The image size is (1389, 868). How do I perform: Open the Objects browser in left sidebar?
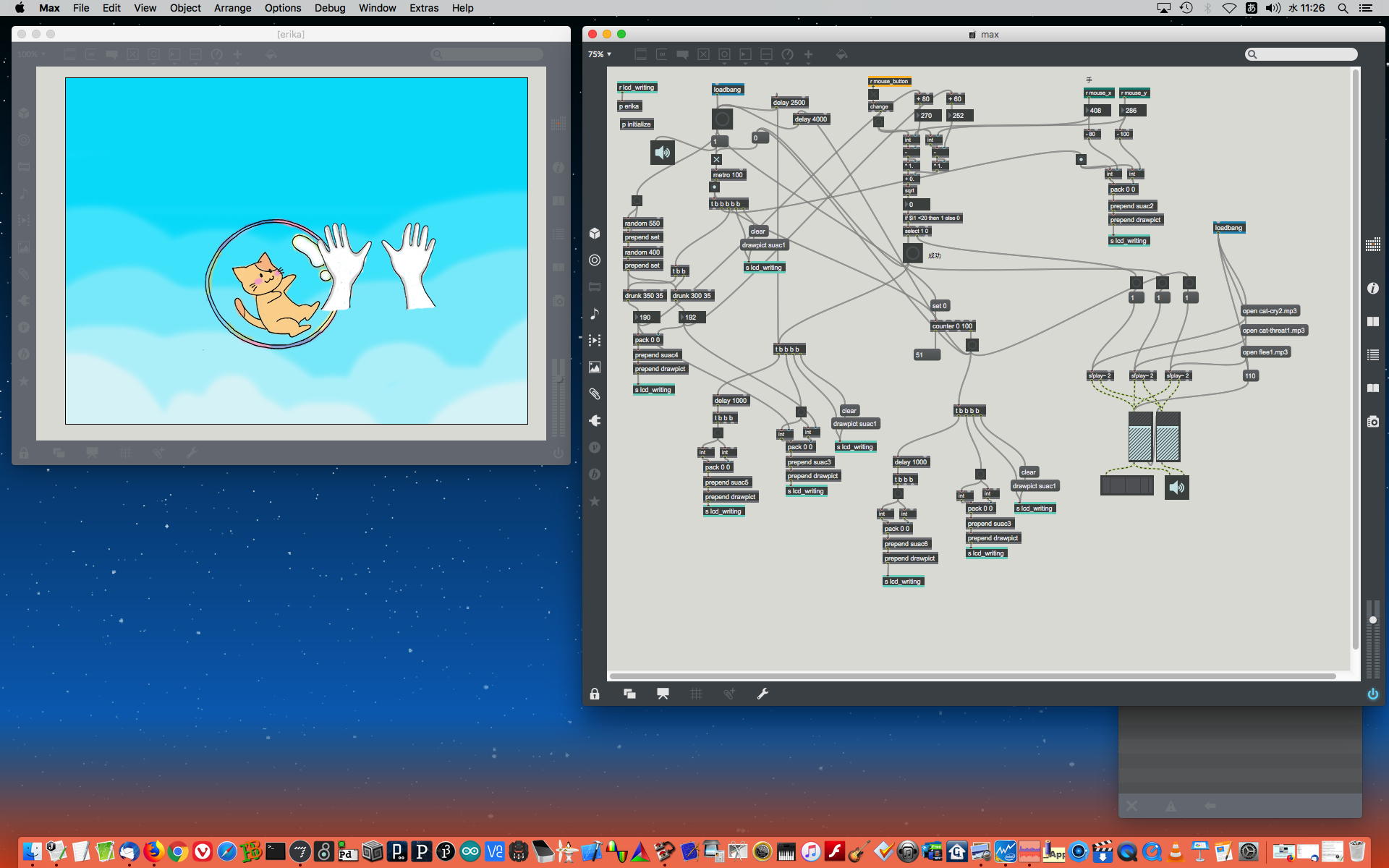pyautogui.click(x=595, y=233)
